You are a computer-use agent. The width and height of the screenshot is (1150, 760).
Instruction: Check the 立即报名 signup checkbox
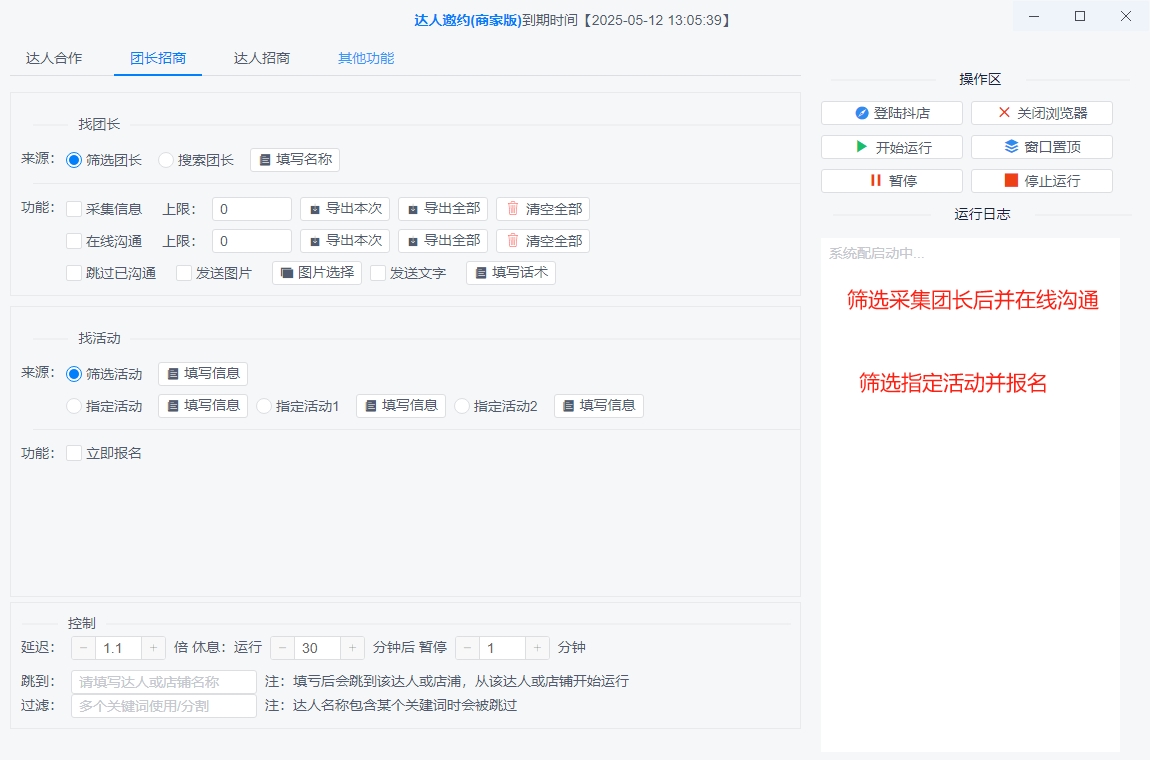[73, 452]
